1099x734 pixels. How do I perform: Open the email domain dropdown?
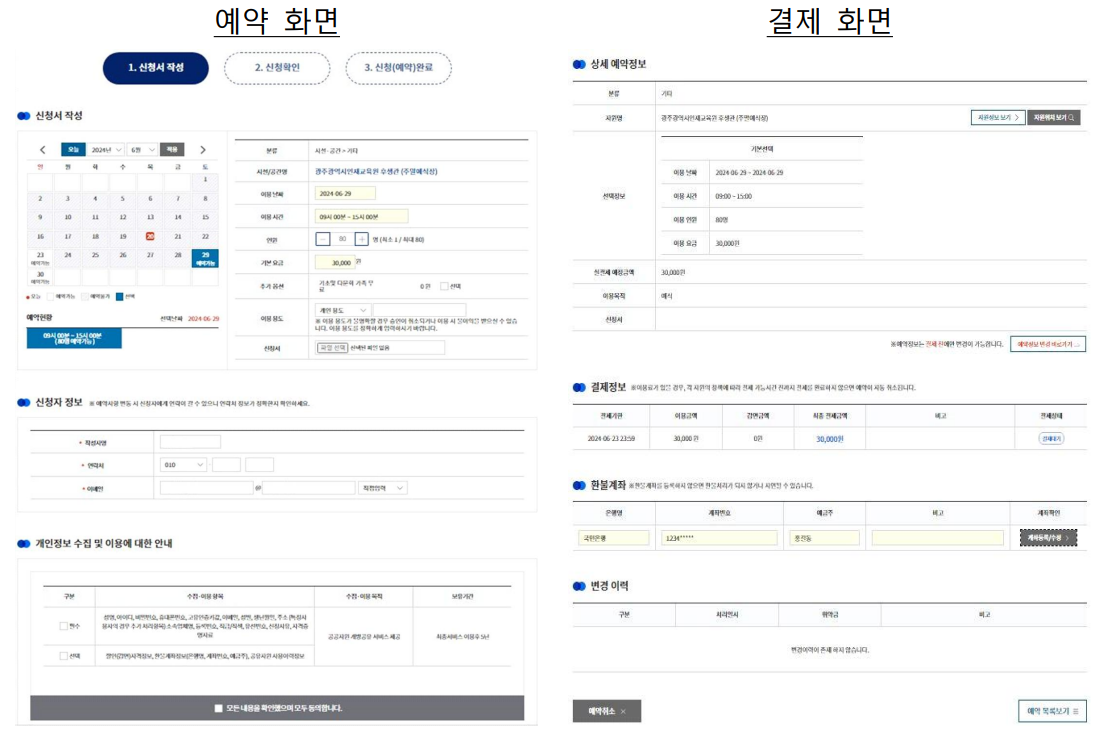[382, 487]
